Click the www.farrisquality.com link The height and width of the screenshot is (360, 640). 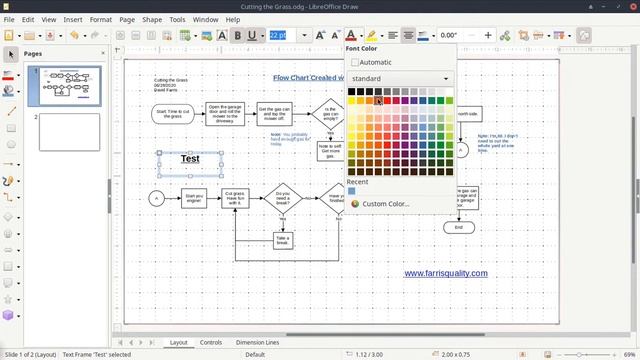coord(446,273)
